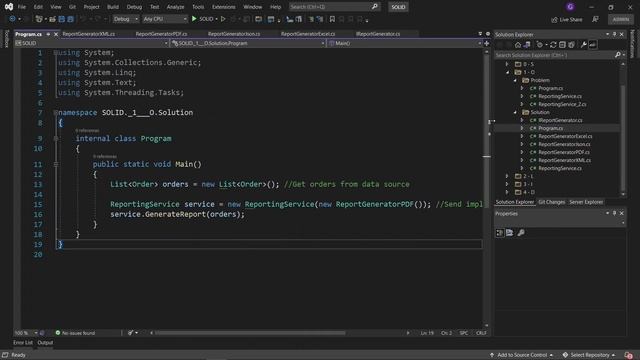Click Start Without Debugging outline play icon
This screenshot has height=360, width=640.
point(223,19)
